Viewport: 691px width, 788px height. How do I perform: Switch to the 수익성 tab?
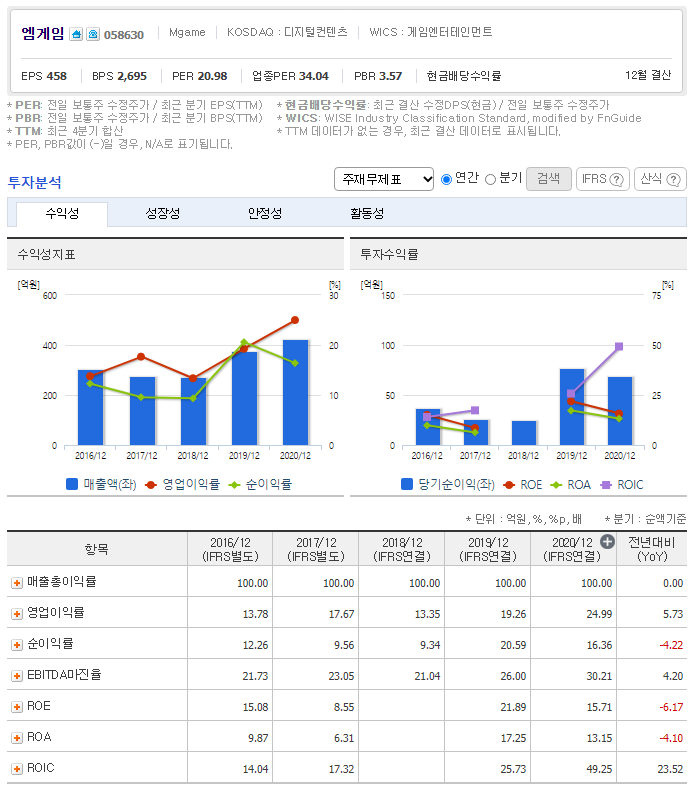[62, 214]
